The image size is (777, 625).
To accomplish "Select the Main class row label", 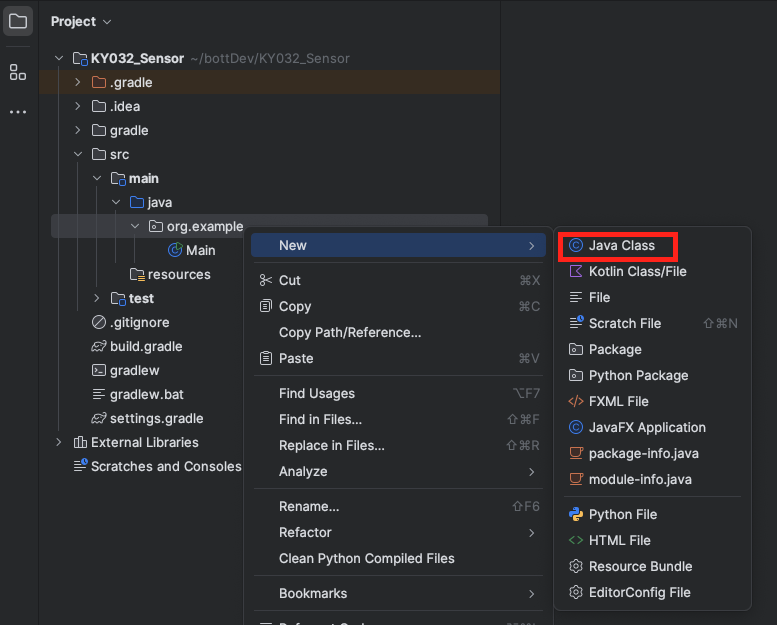I will point(201,250).
